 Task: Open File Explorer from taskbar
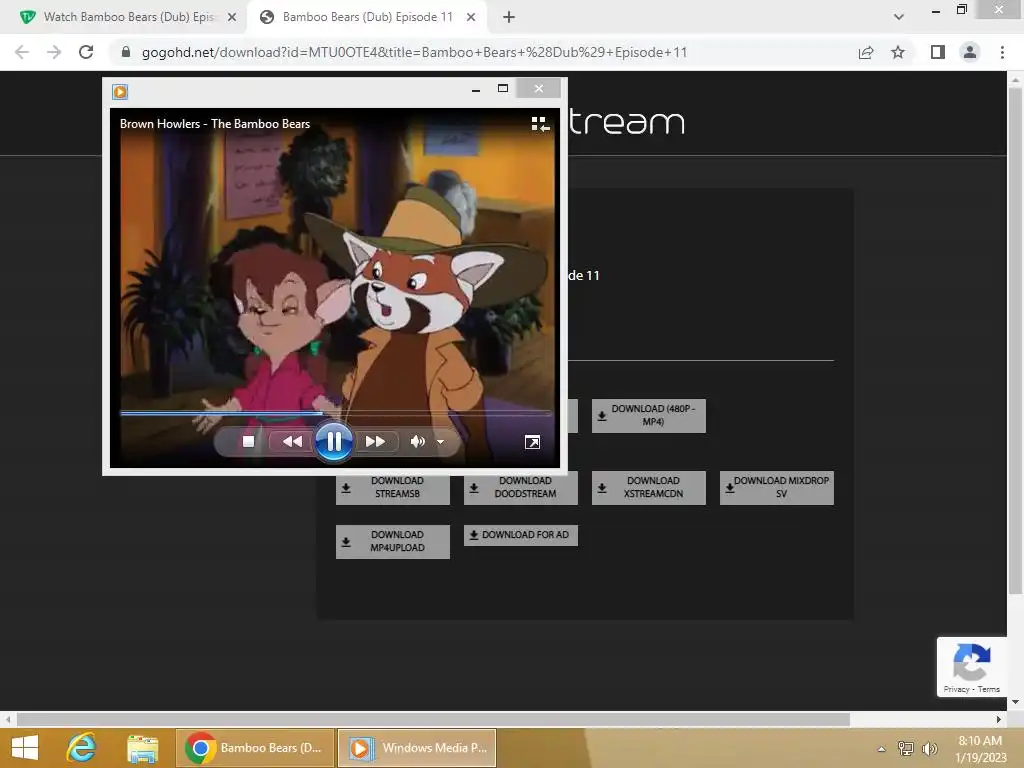[142, 748]
